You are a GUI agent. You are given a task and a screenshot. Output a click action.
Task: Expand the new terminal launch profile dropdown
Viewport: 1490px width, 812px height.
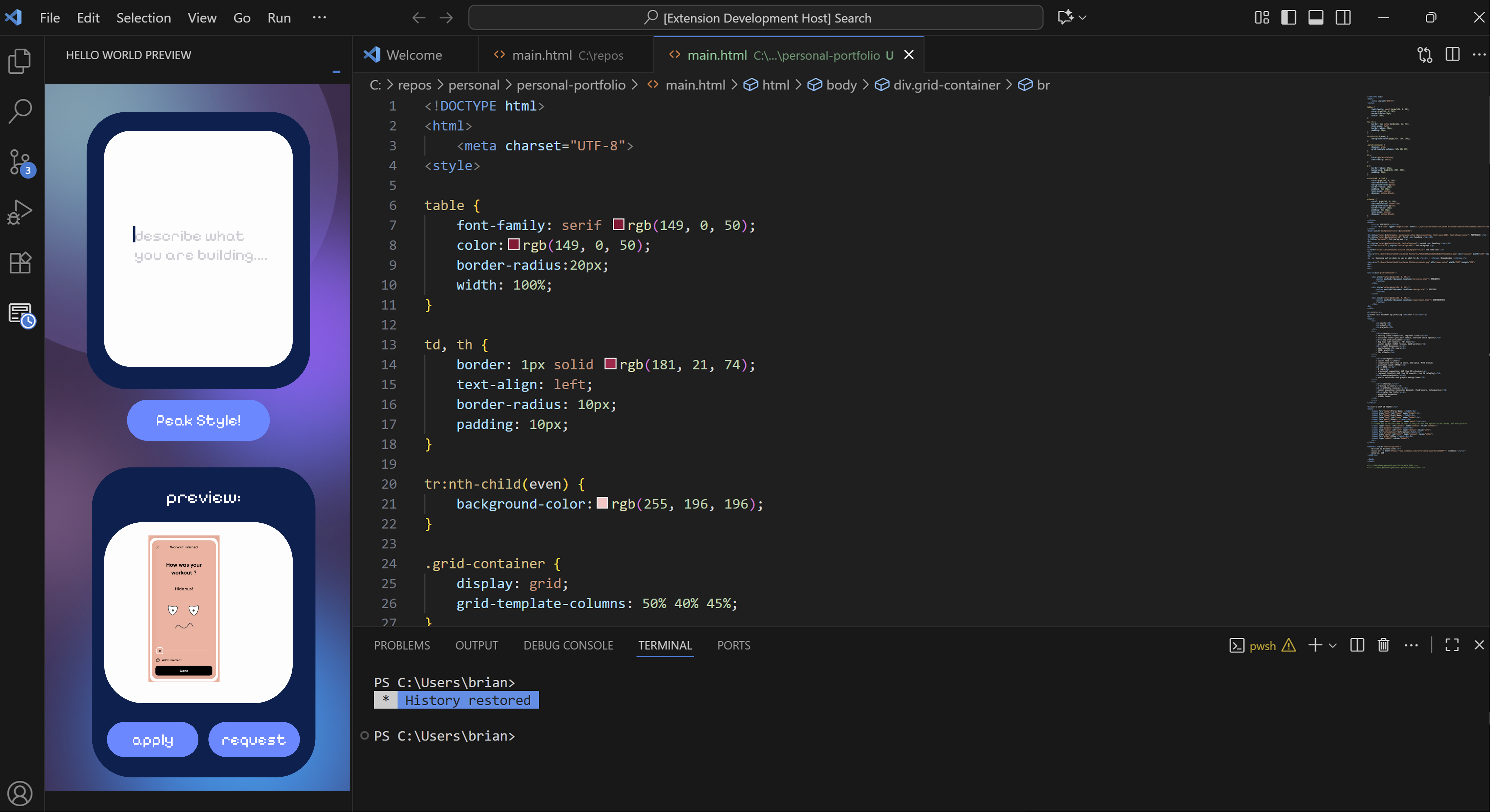[x=1333, y=646]
